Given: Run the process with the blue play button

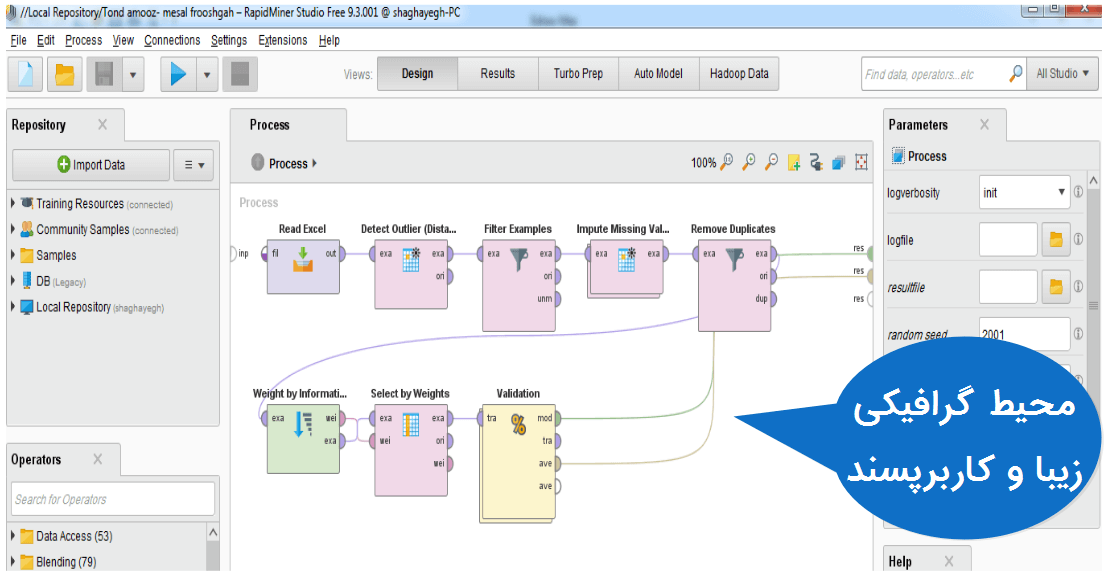Looking at the screenshot, I should (178, 74).
